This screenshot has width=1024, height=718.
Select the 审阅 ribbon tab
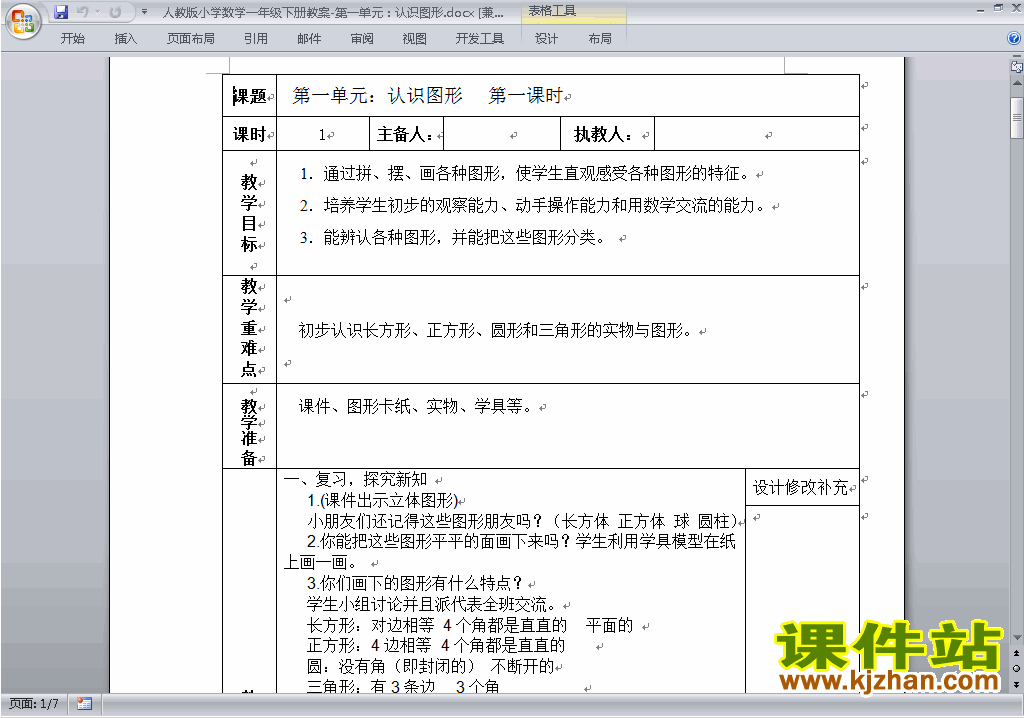pos(362,39)
